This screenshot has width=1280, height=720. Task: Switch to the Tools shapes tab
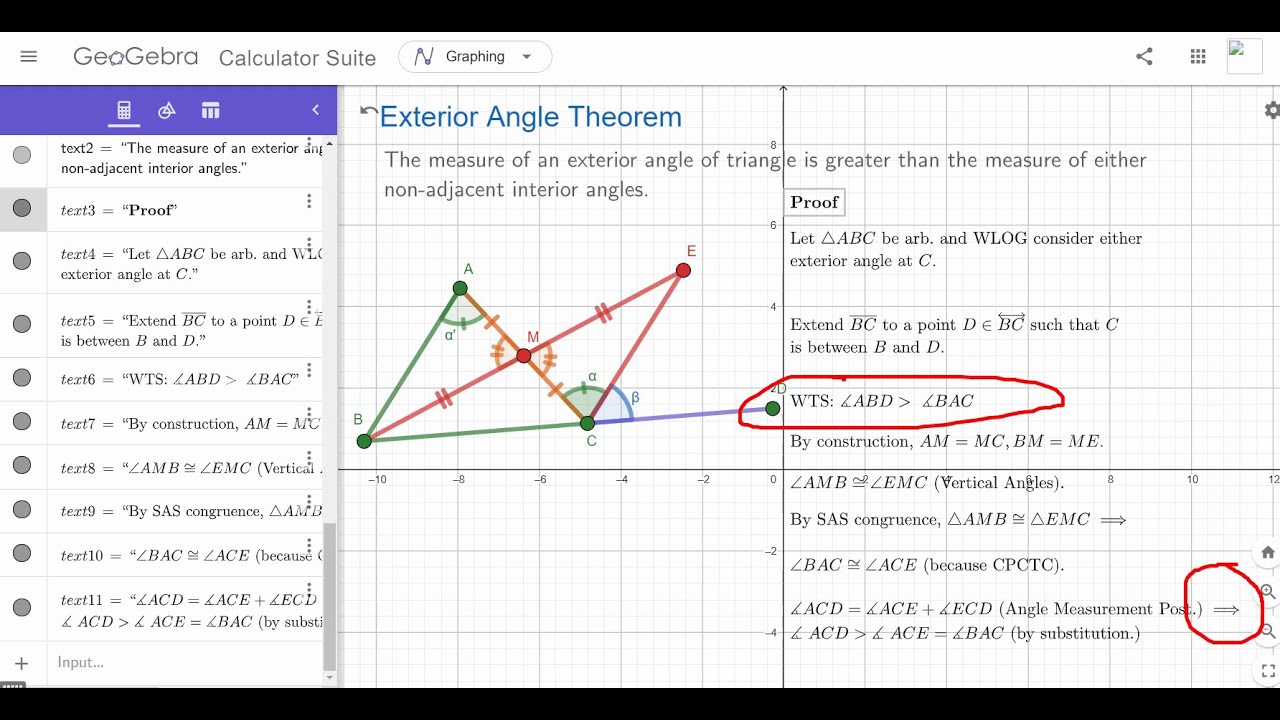coord(167,111)
